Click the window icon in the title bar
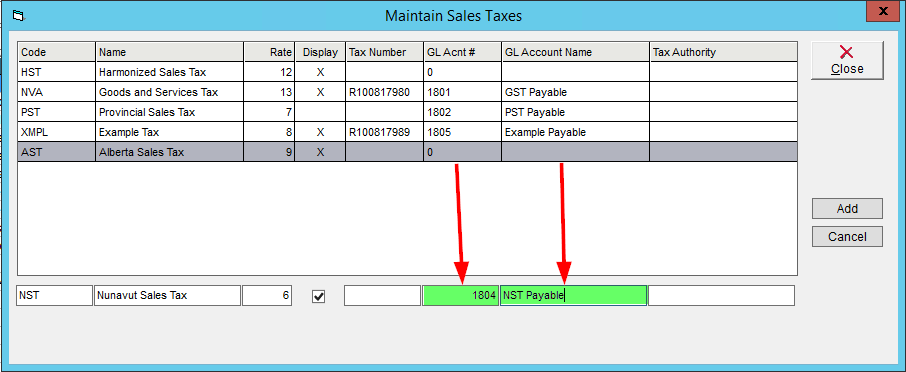Image resolution: width=906 pixels, height=372 pixels. click(x=18, y=16)
